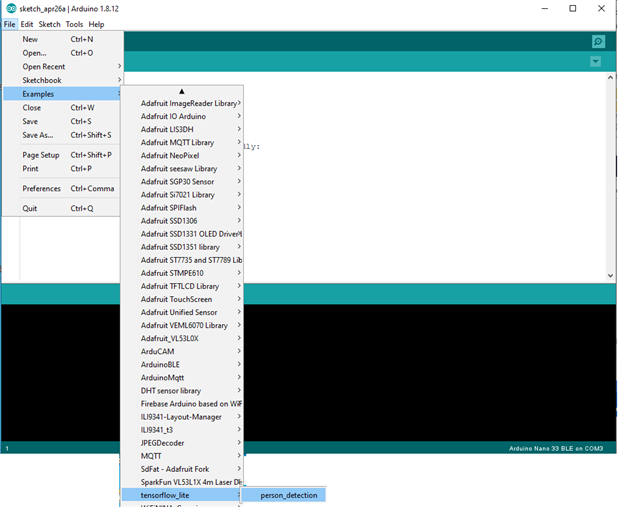This screenshot has width=620, height=507.
Task: Choose Save from File menu
Action: (x=62, y=121)
